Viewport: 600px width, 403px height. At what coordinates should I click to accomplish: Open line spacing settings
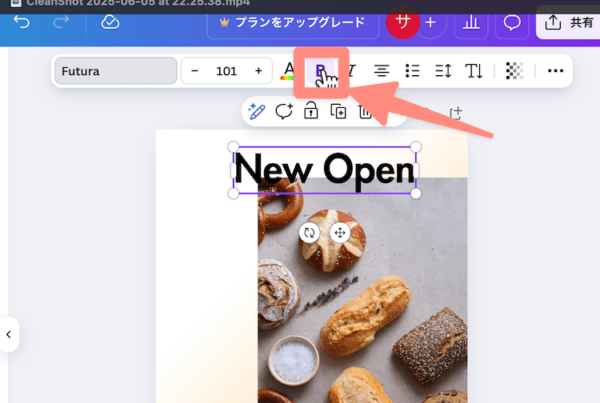pos(443,71)
